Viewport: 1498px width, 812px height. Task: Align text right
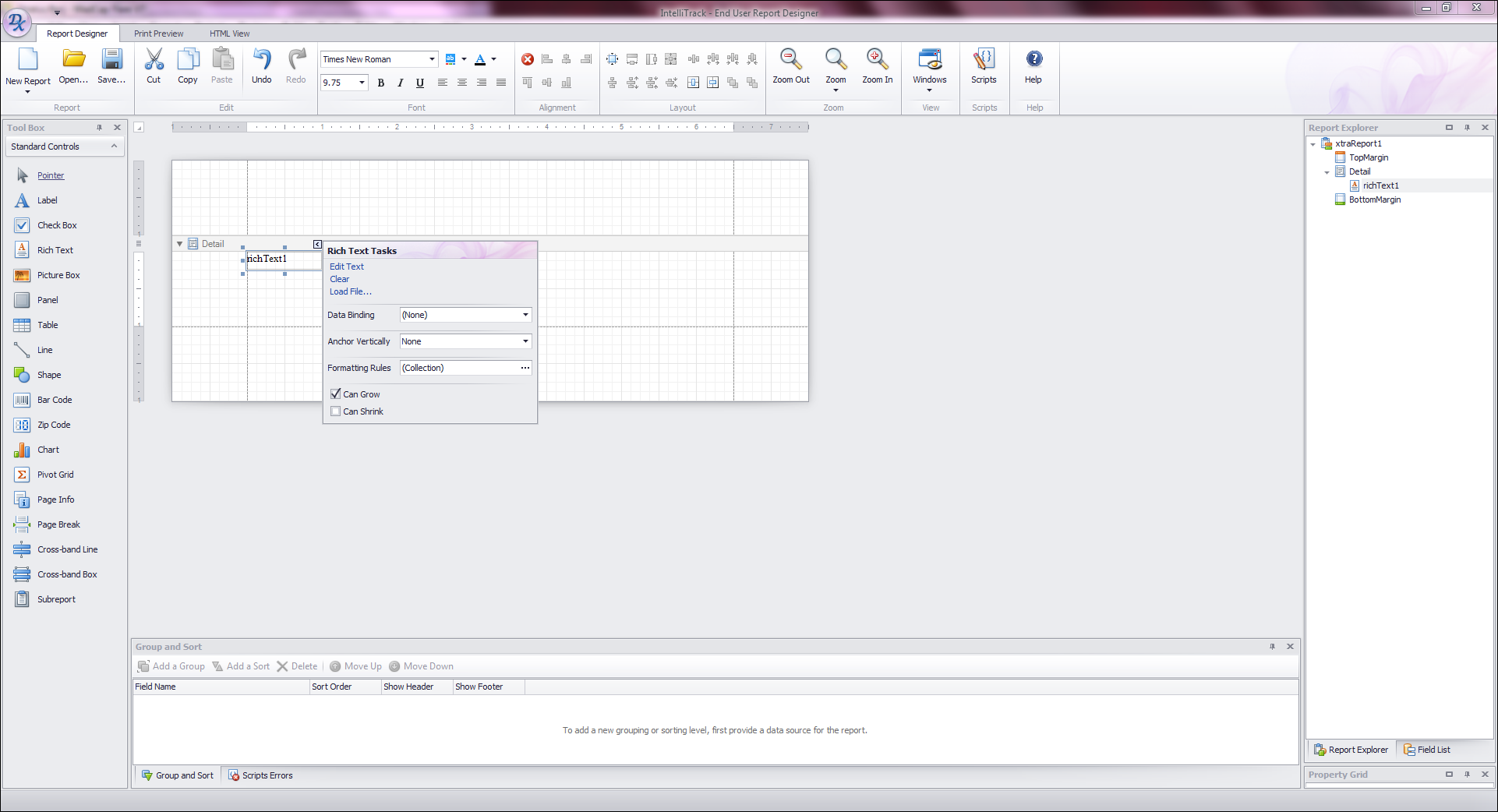pos(482,83)
